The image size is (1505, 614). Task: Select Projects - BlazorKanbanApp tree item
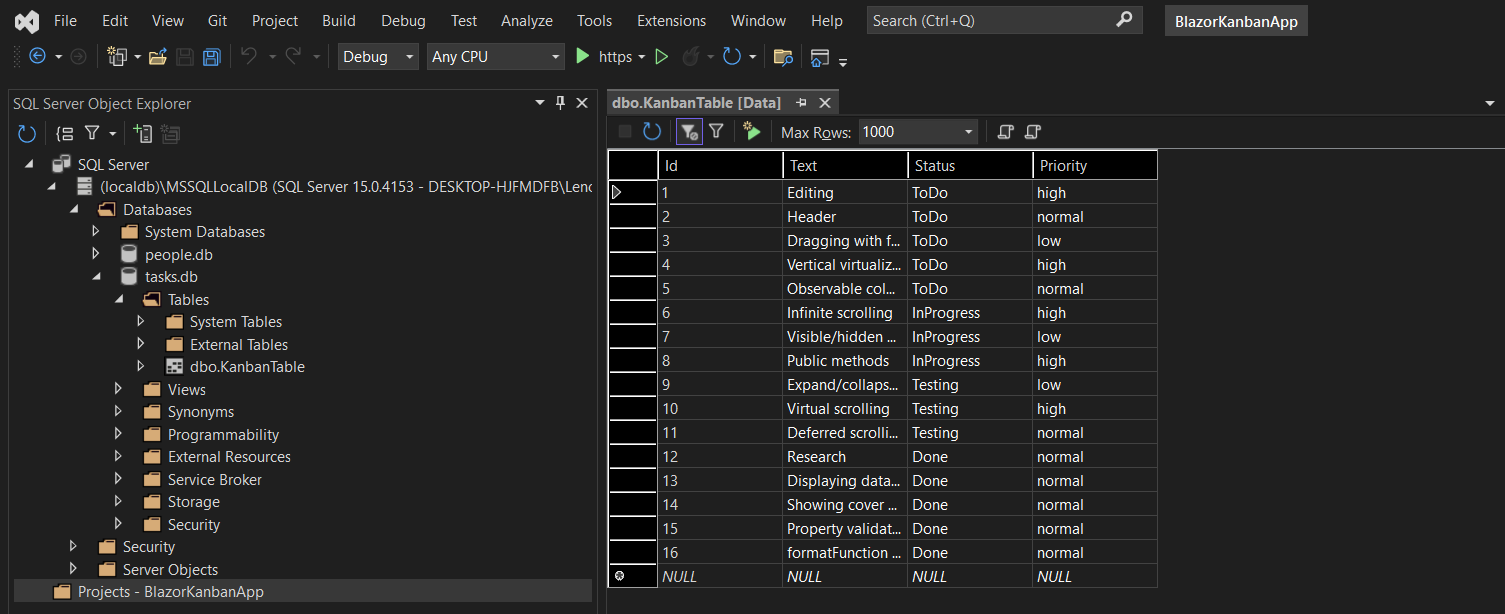(x=171, y=591)
